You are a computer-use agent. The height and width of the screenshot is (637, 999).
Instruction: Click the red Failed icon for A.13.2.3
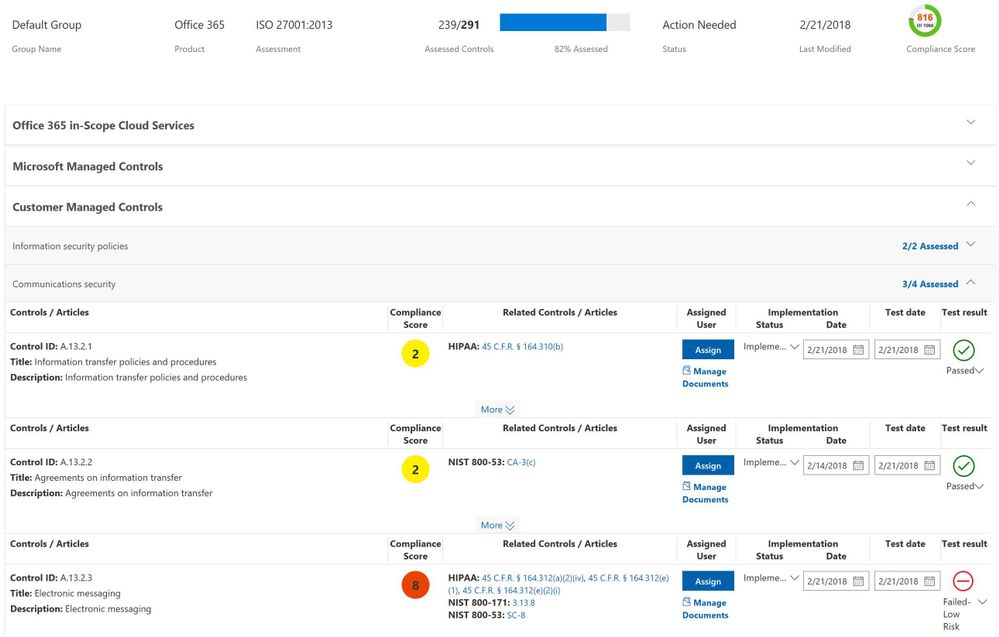click(963, 581)
